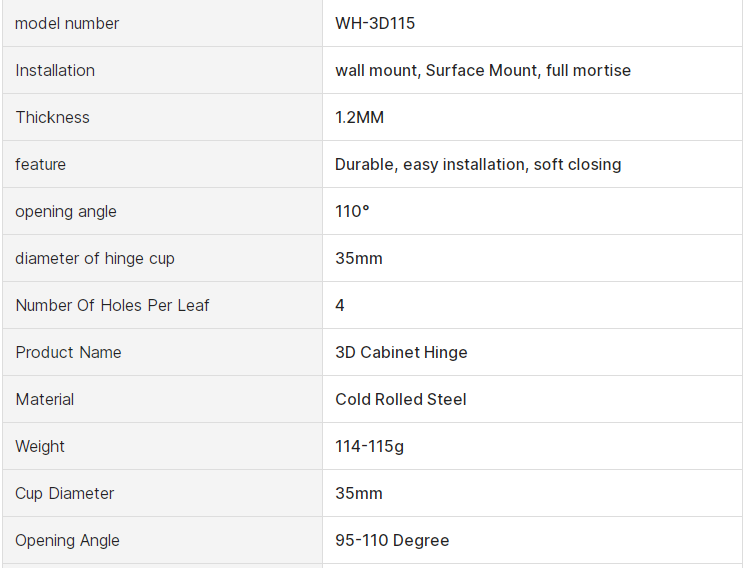Viewport: 746px width, 568px height.
Task: Click the Cup Diameter label
Action: 65,493
